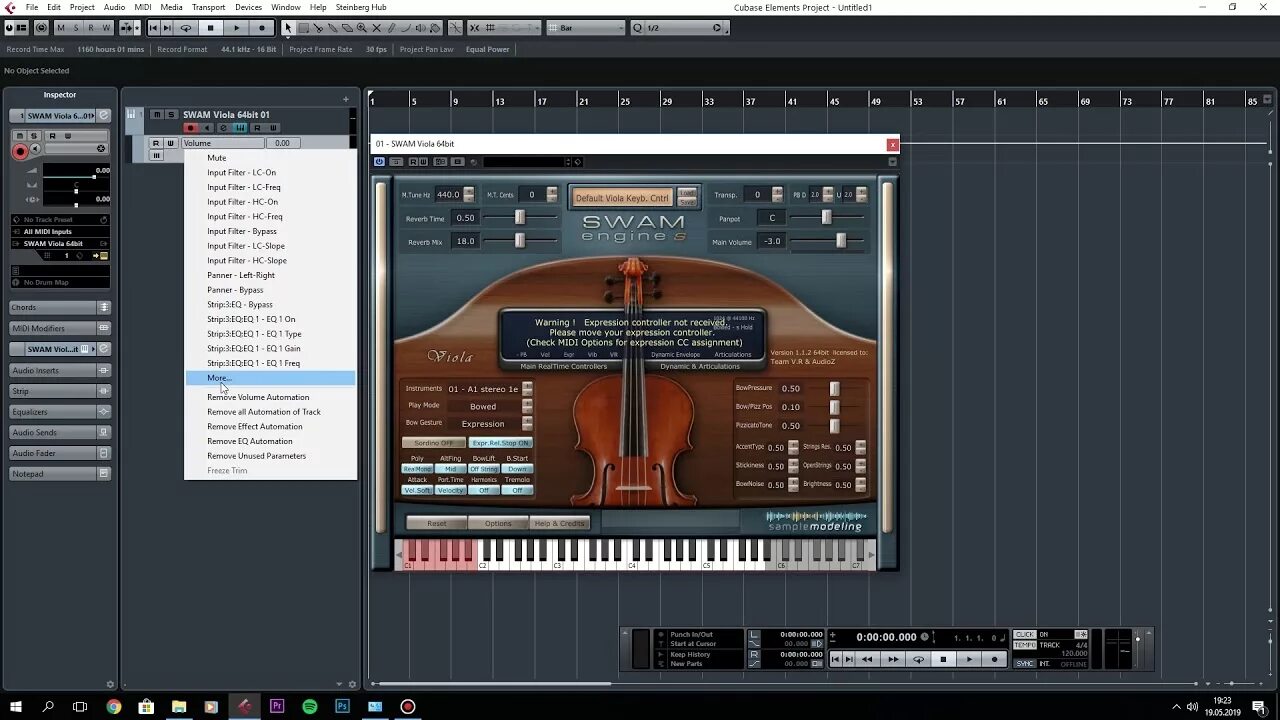The width and height of the screenshot is (1280, 720).
Task: Open the Volume automation parameter dropdown
Action: click(x=223, y=143)
